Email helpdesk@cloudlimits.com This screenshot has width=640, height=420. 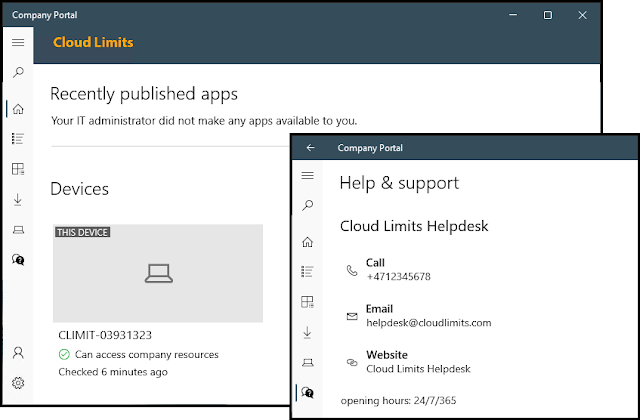point(429,322)
